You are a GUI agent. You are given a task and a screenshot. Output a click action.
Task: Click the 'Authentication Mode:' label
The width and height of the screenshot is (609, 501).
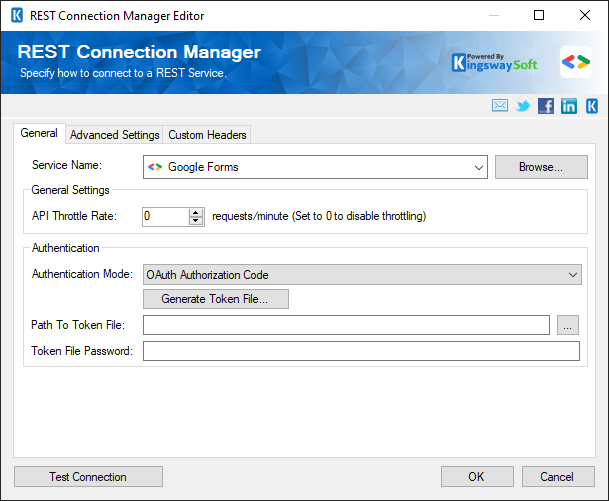coord(82,274)
